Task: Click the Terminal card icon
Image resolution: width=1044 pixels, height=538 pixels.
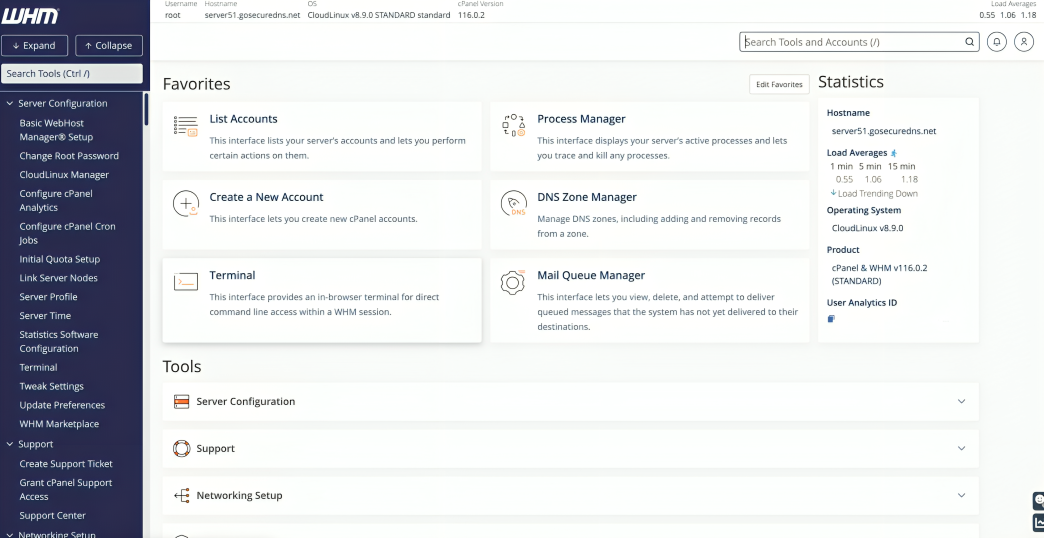Action: [186, 282]
